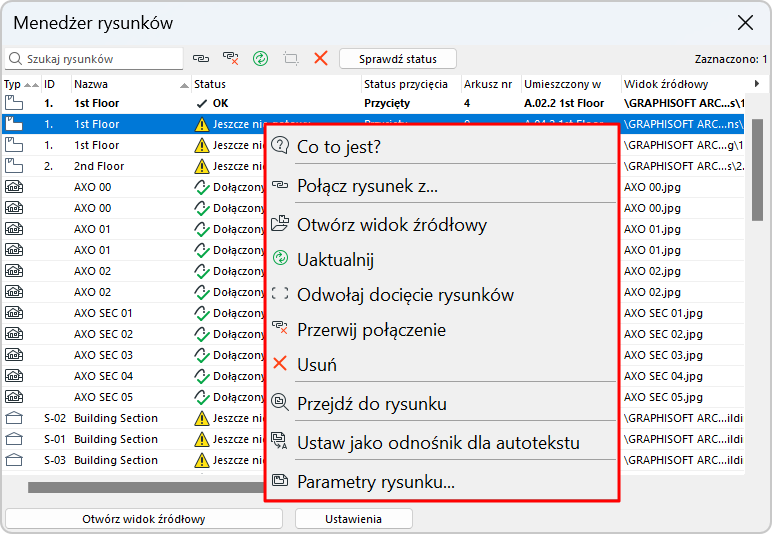
Task: Click bottom 'Otwórz widok źródłowy' button
Action: click(144, 519)
